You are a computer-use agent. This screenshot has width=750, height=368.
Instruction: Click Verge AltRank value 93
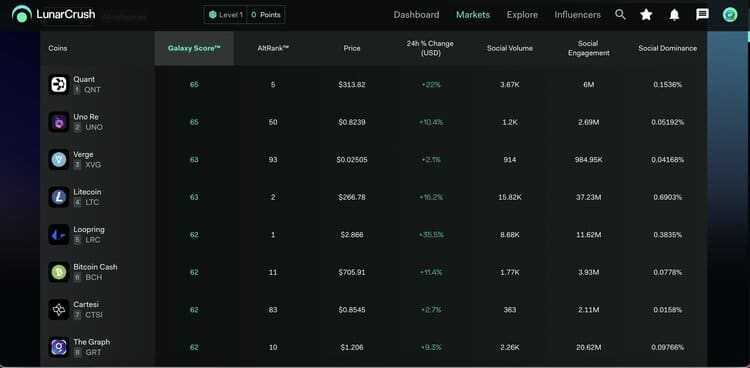pyautogui.click(x=273, y=160)
